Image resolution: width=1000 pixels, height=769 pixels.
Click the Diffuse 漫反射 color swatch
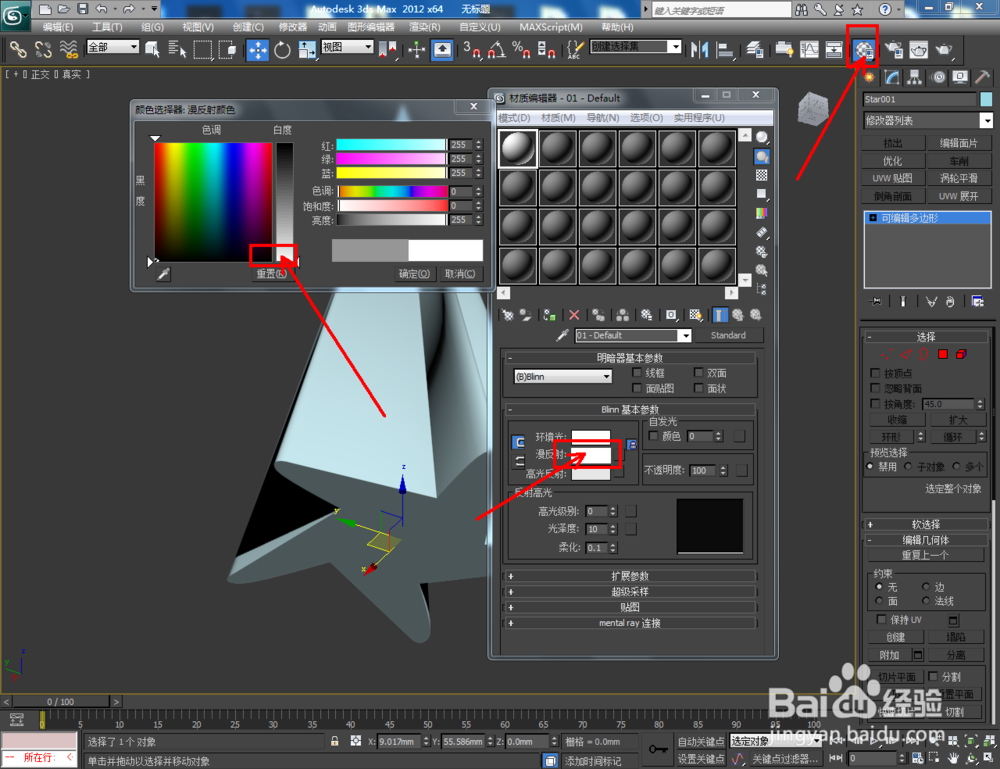[591, 455]
